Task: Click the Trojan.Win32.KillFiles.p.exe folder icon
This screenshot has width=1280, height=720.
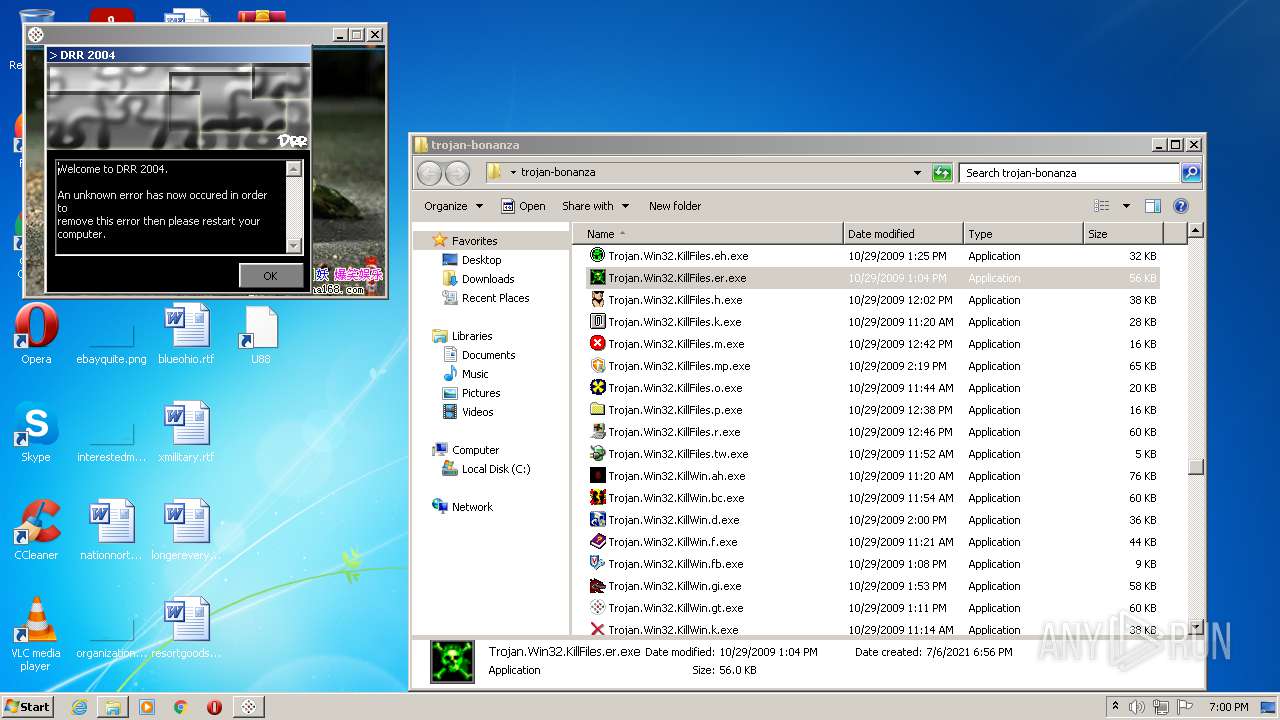Action: pyautogui.click(x=598, y=410)
